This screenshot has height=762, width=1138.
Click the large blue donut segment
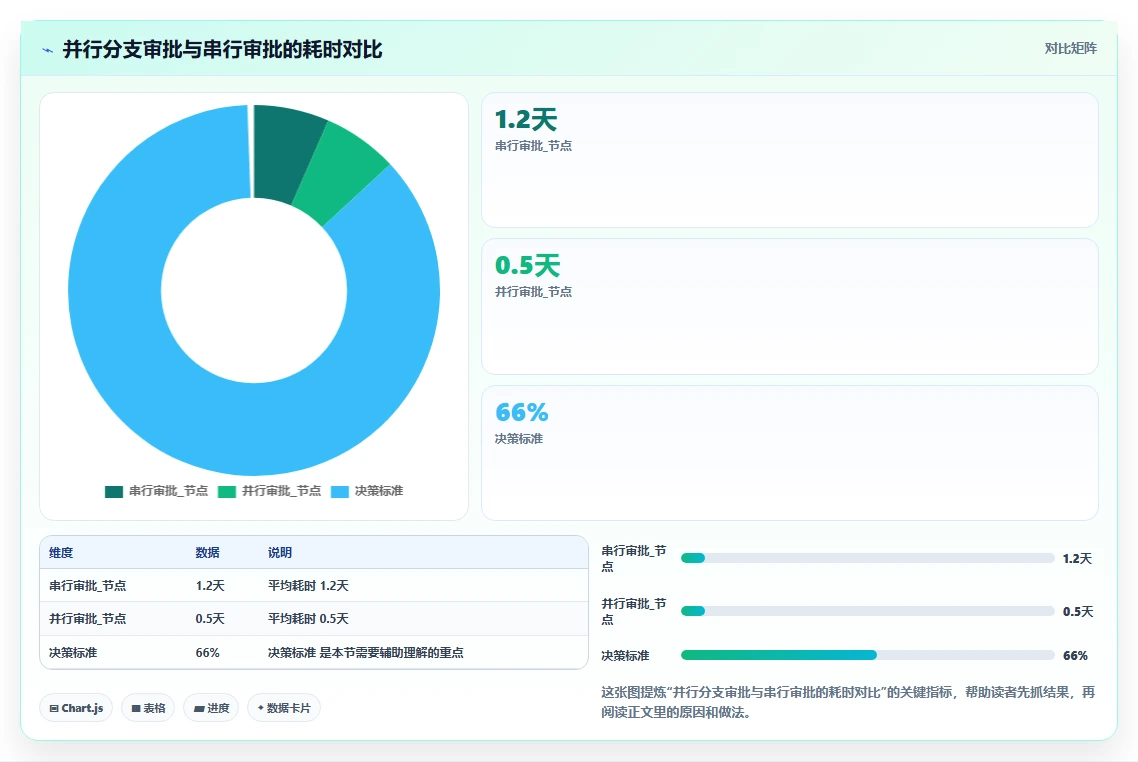click(x=254, y=428)
